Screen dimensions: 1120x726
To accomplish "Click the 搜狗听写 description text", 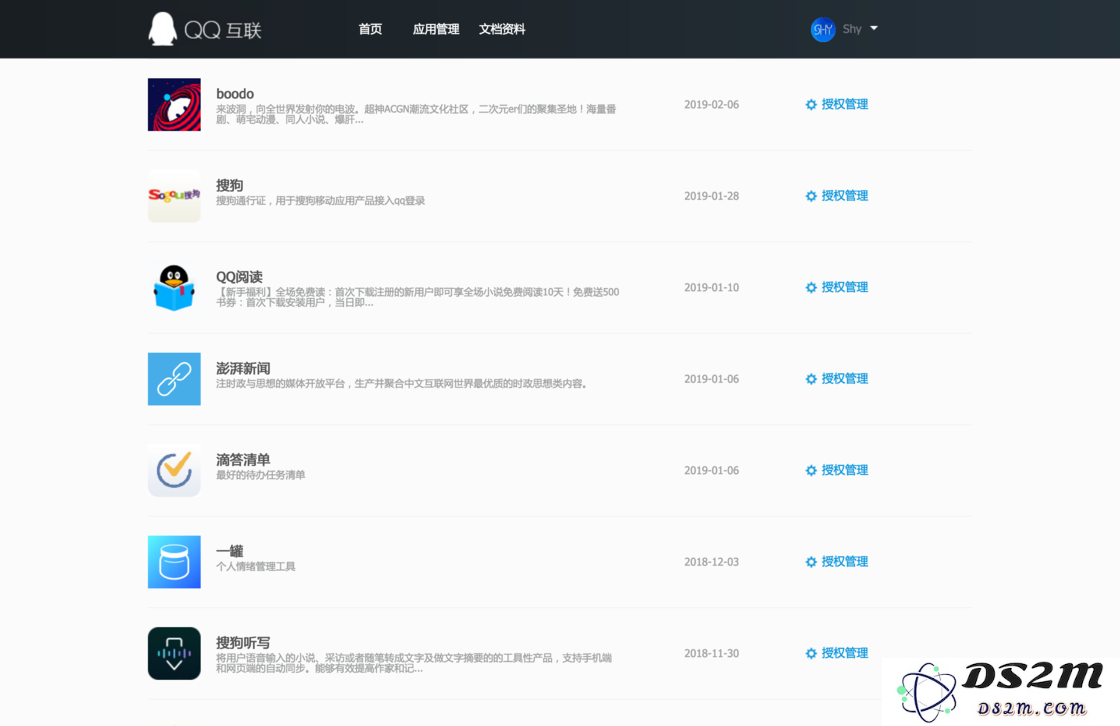I will coord(414,663).
